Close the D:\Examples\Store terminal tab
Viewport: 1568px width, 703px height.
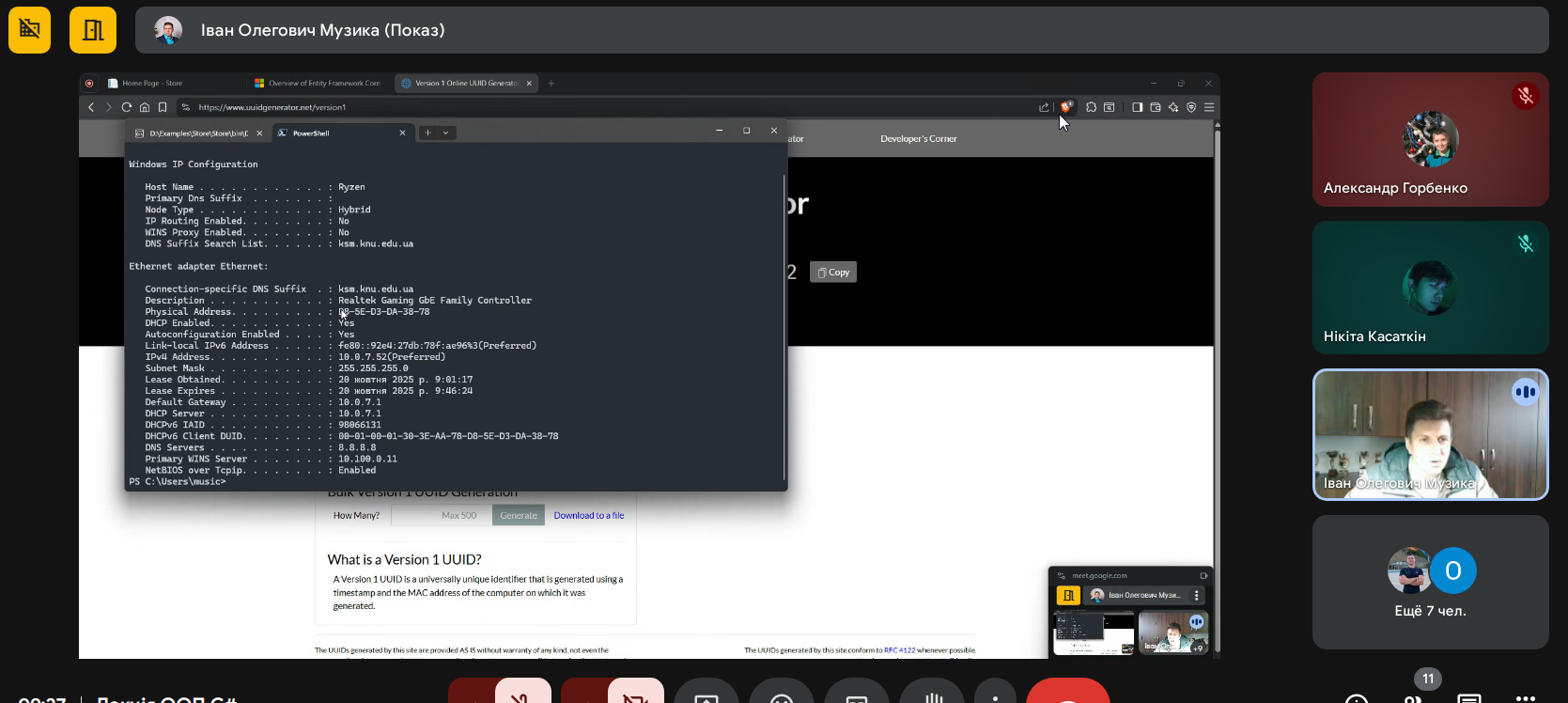[259, 133]
